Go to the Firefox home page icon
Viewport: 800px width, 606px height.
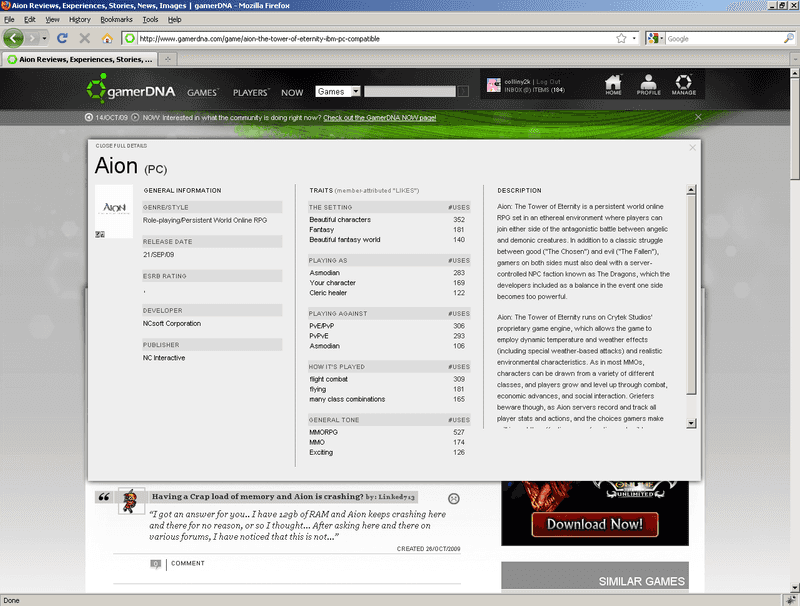(107, 39)
